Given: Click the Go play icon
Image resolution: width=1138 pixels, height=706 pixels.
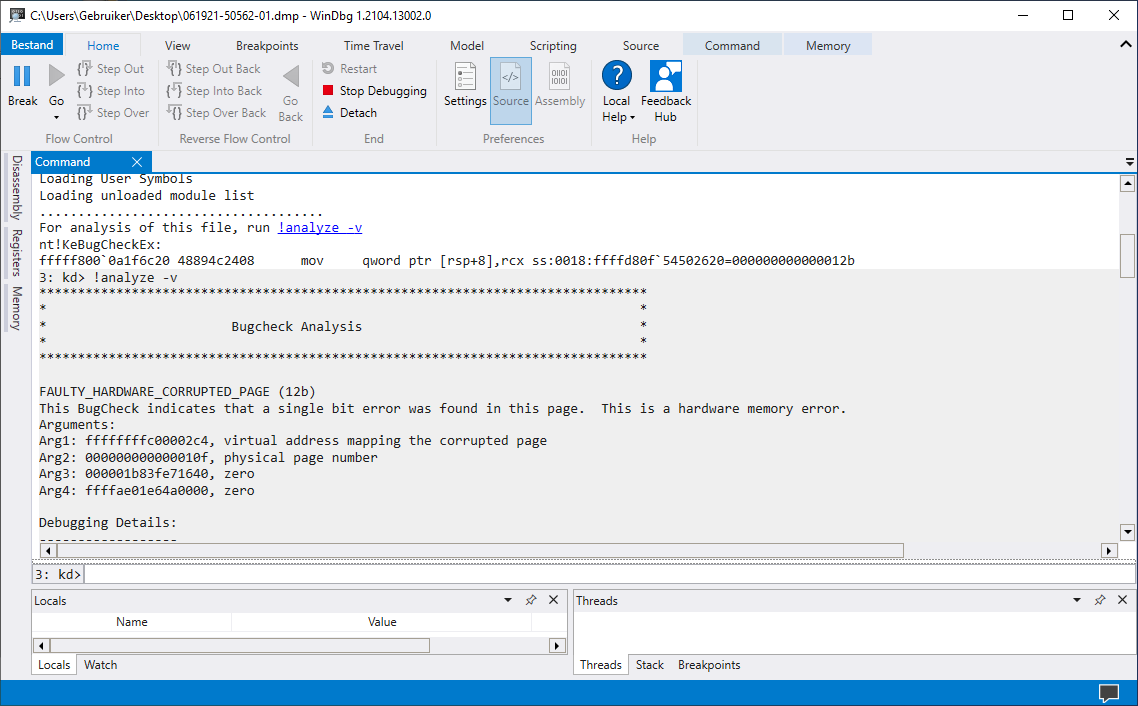Looking at the screenshot, I should pos(56,75).
